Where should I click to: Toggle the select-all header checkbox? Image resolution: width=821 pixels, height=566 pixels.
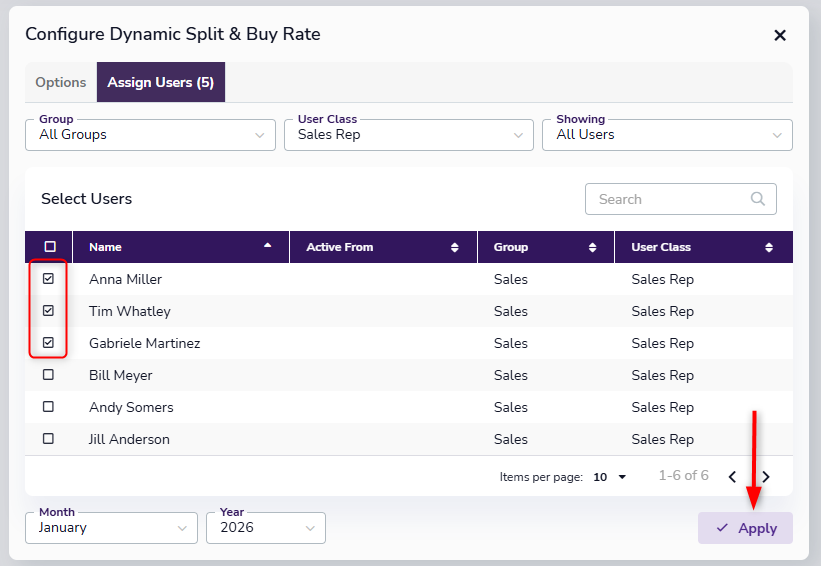tap(50, 247)
